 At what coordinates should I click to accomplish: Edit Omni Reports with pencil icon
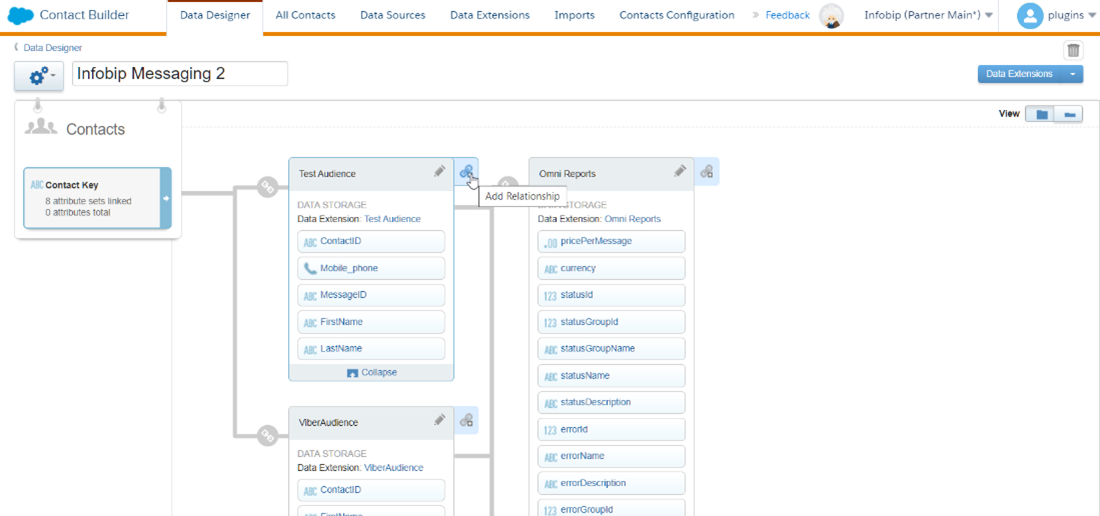pos(680,172)
